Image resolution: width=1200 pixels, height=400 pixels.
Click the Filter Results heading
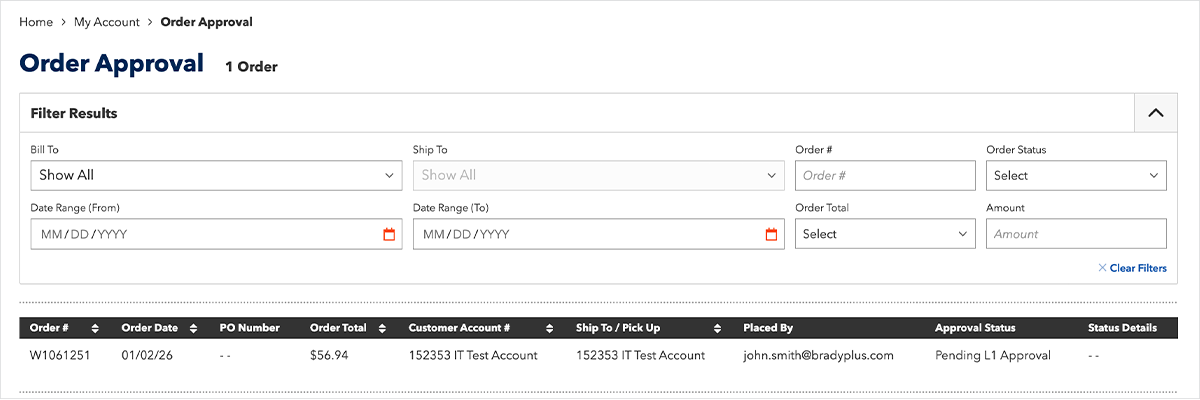tap(74, 113)
